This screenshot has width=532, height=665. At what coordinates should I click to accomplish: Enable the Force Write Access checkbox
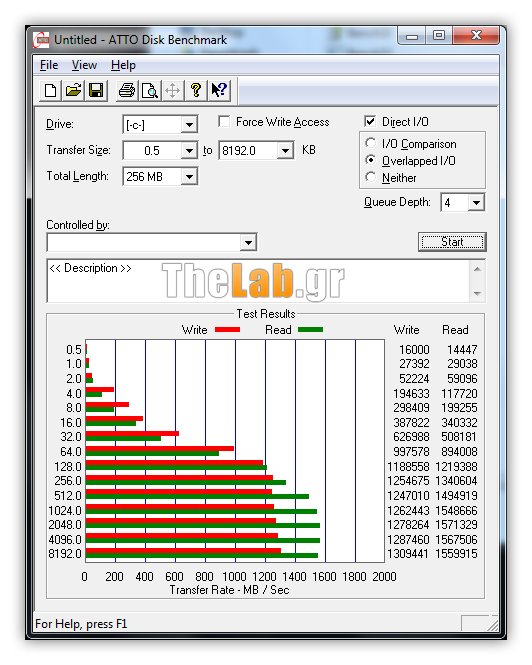click(x=224, y=122)
